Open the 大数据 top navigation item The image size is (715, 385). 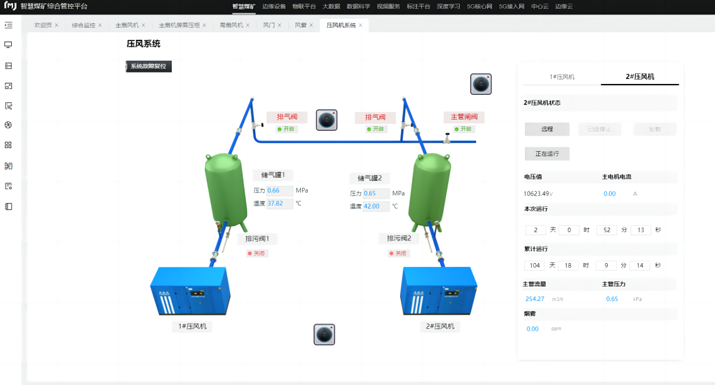pos(331,6)
